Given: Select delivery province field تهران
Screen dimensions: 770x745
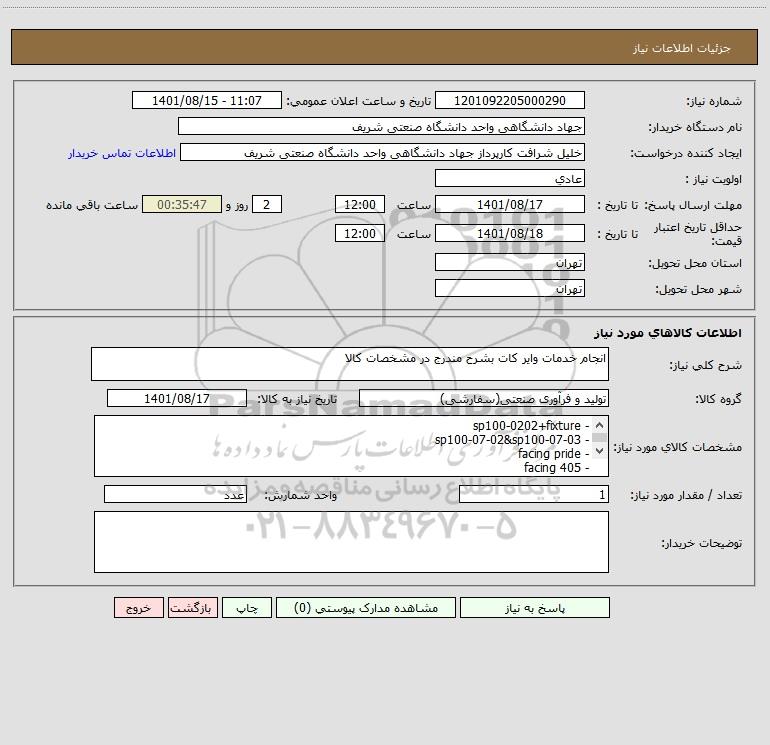Looking at the screenshot, I should 510,263.
